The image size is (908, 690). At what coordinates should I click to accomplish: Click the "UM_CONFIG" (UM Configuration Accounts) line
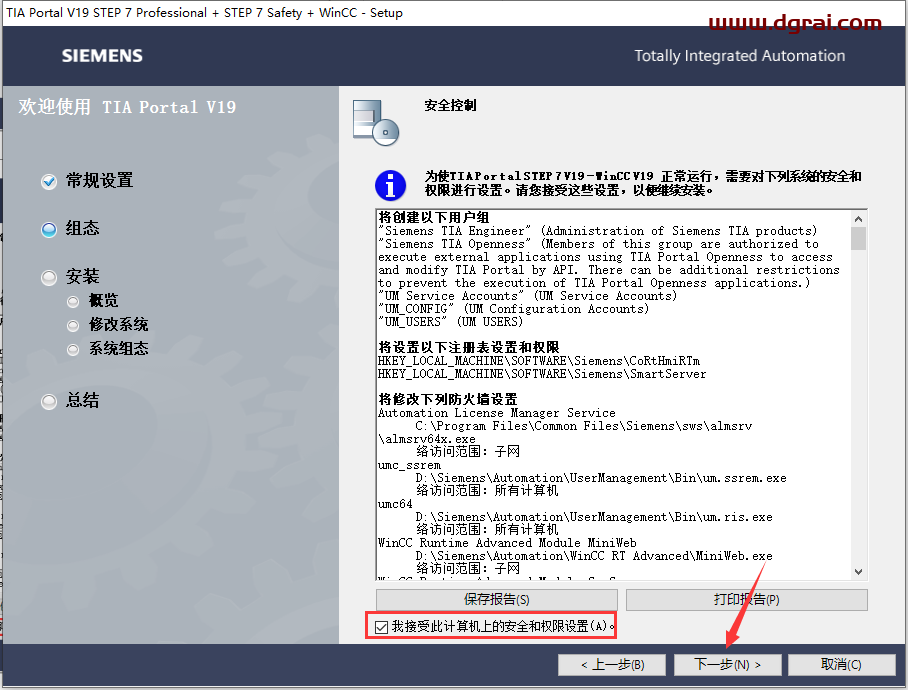[x=514, y=309]
